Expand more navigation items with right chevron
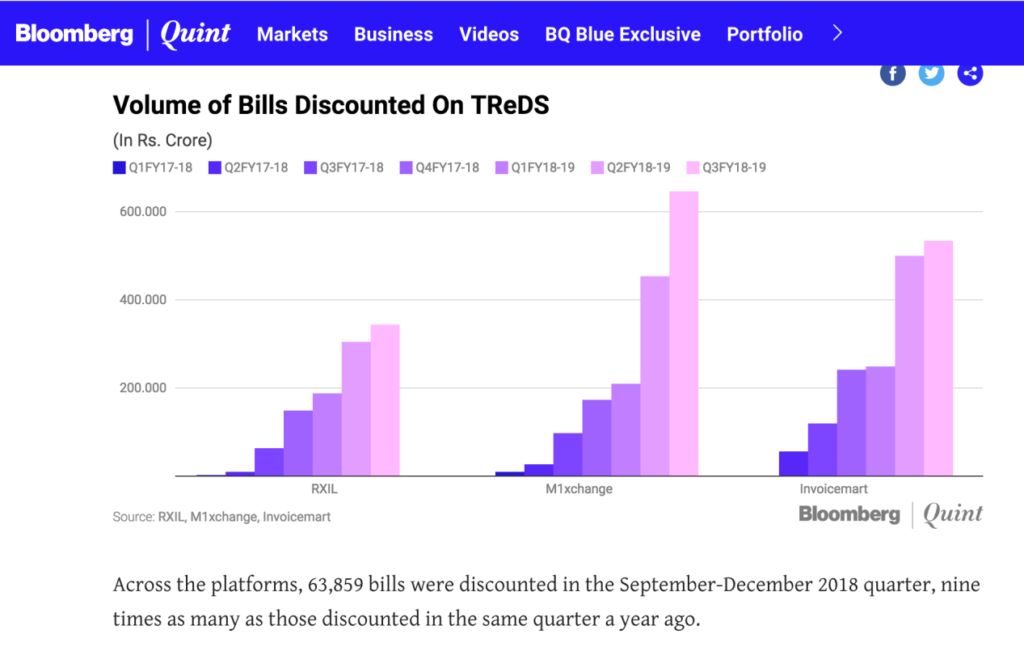 (838, 33)
